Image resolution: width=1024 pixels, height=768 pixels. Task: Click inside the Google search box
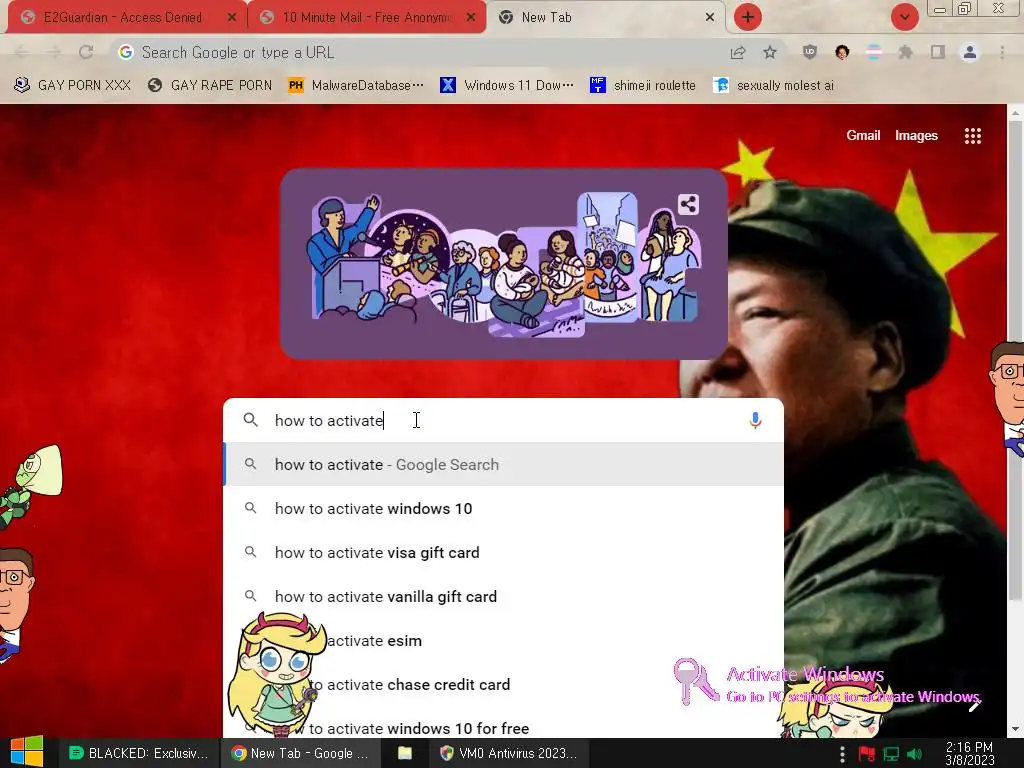503,420
